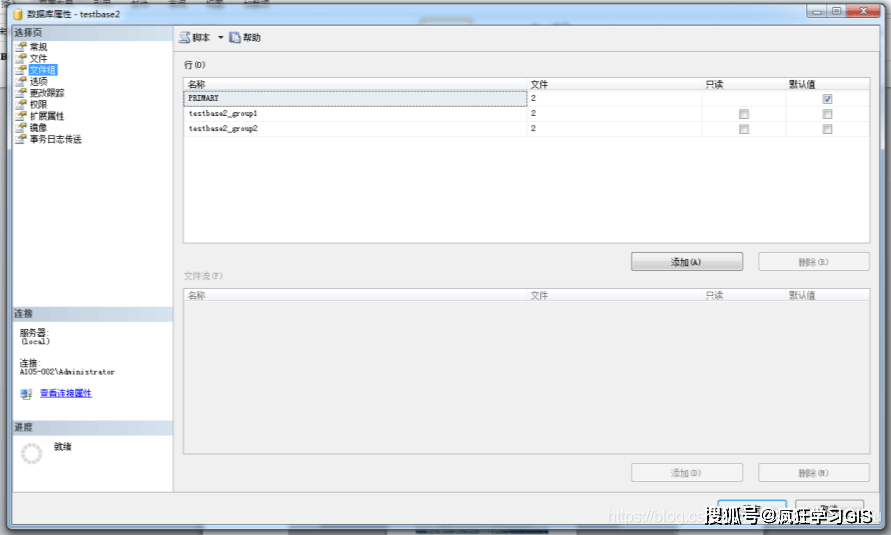The height and width of the screenshot is (535, 891).
Task: Expand the 脚本 dropdown arrow
Action: click(x=220, y=37)
